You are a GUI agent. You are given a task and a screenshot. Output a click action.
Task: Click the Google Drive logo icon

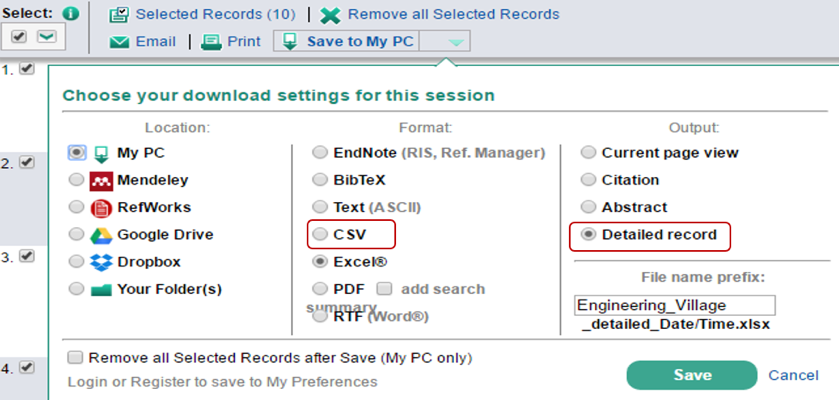click(101, 235)
